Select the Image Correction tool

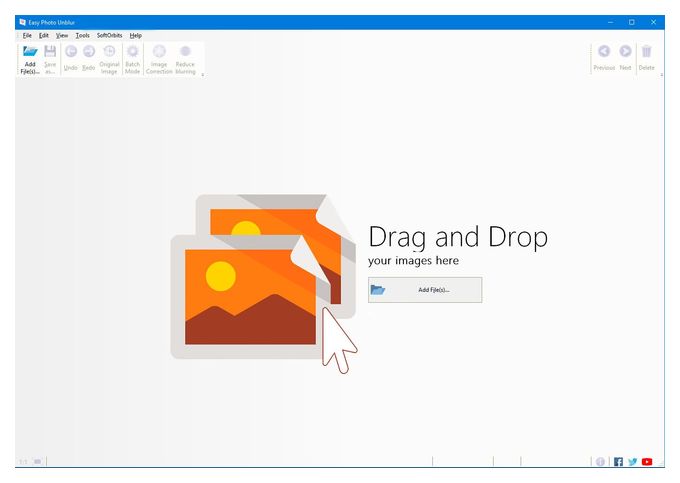tap(159, 59)
